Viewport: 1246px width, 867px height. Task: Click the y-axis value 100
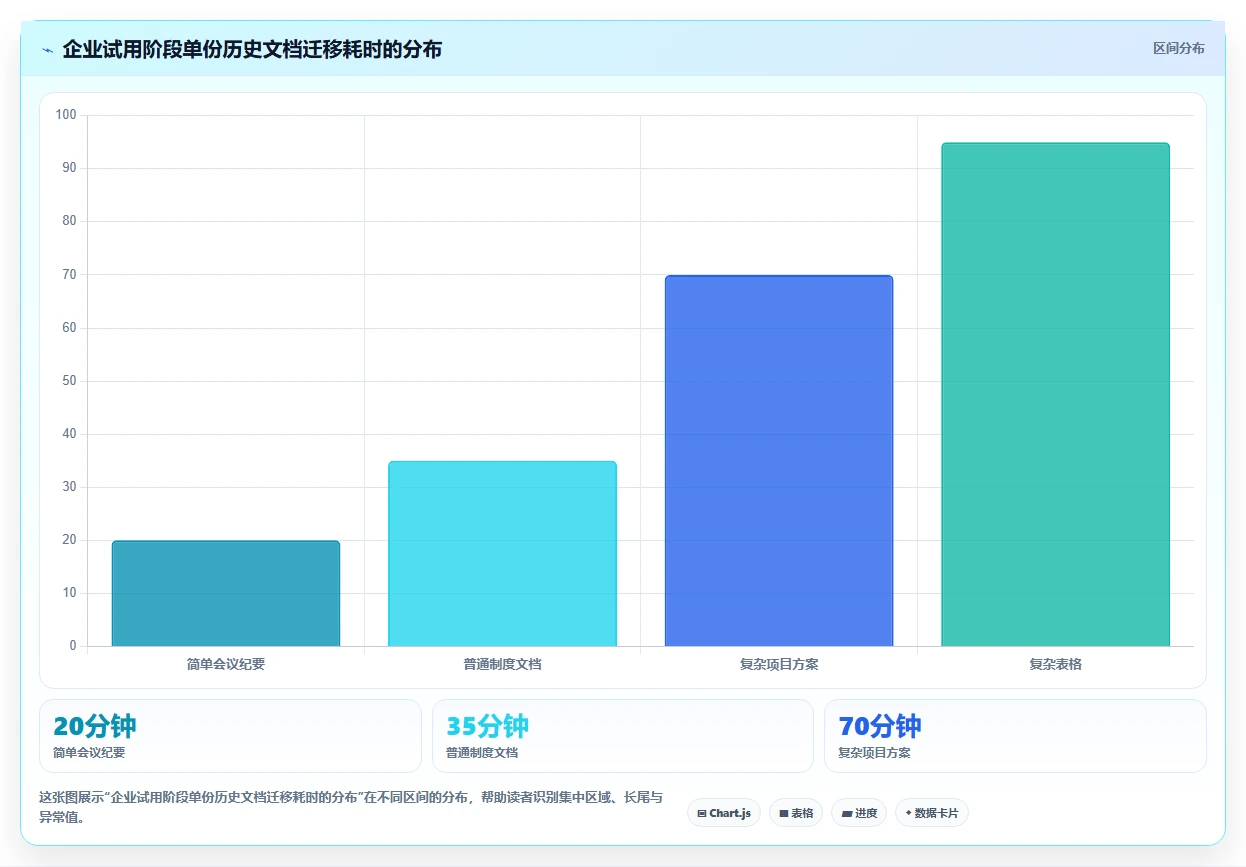coord(66,115)
